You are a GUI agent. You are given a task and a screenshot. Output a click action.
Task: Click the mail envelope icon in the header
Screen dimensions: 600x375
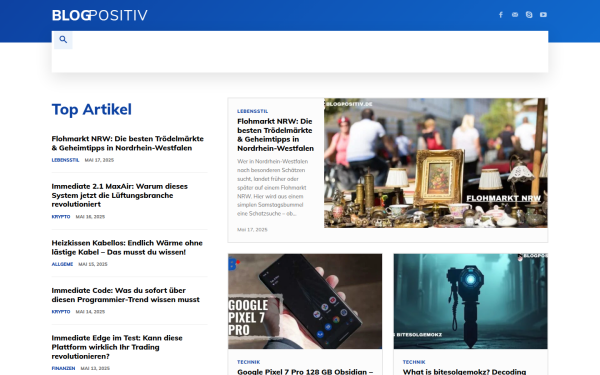click(515, 15)
